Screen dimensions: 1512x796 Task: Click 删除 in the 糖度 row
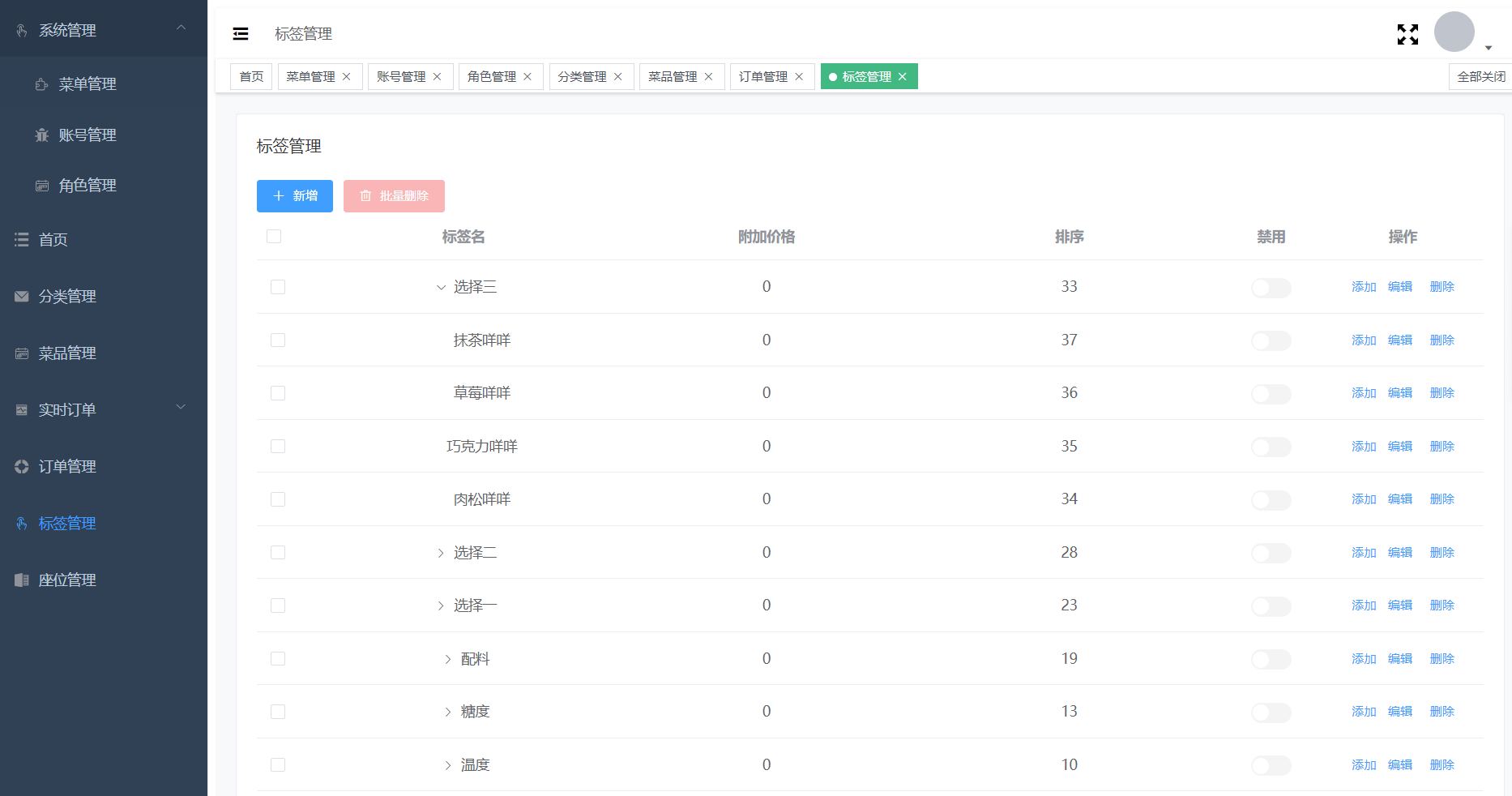click(x=1442, y=712)
